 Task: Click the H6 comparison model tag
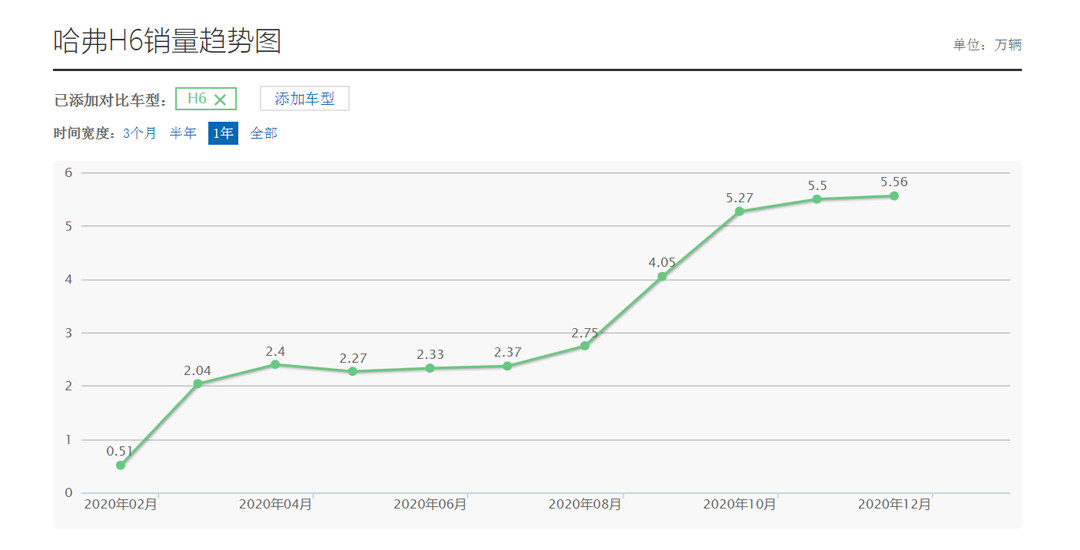click(197, 99)
